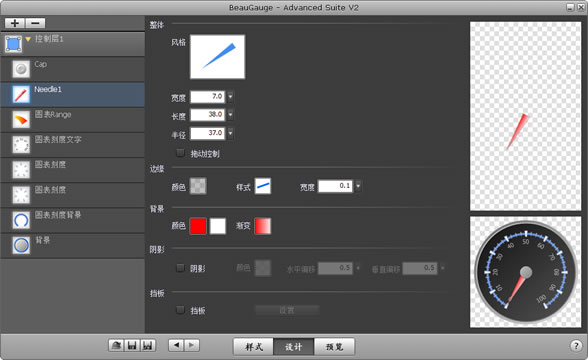Pick the red background color swatch

198,226
